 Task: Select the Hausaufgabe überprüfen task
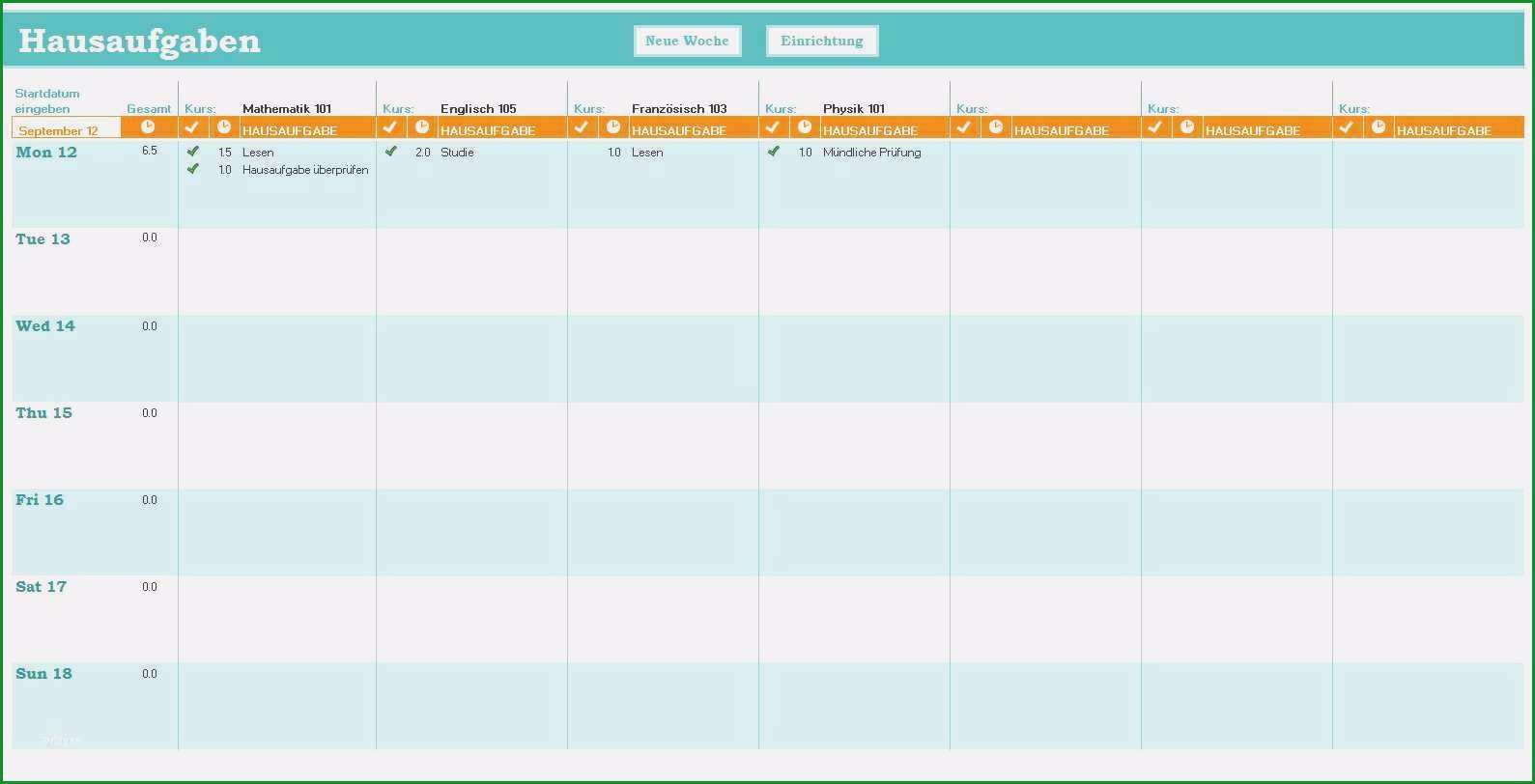click(305, 170)
